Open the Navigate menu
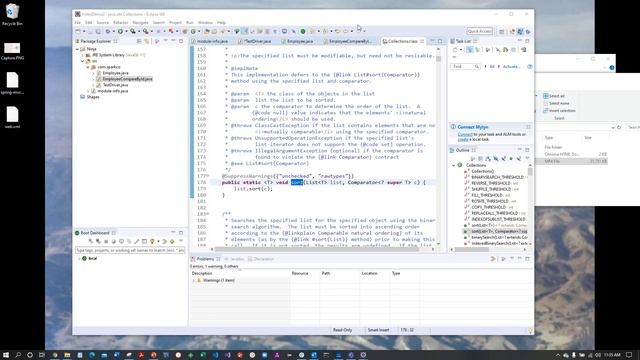This screenshot has width=640, height=360. (140, 22)
